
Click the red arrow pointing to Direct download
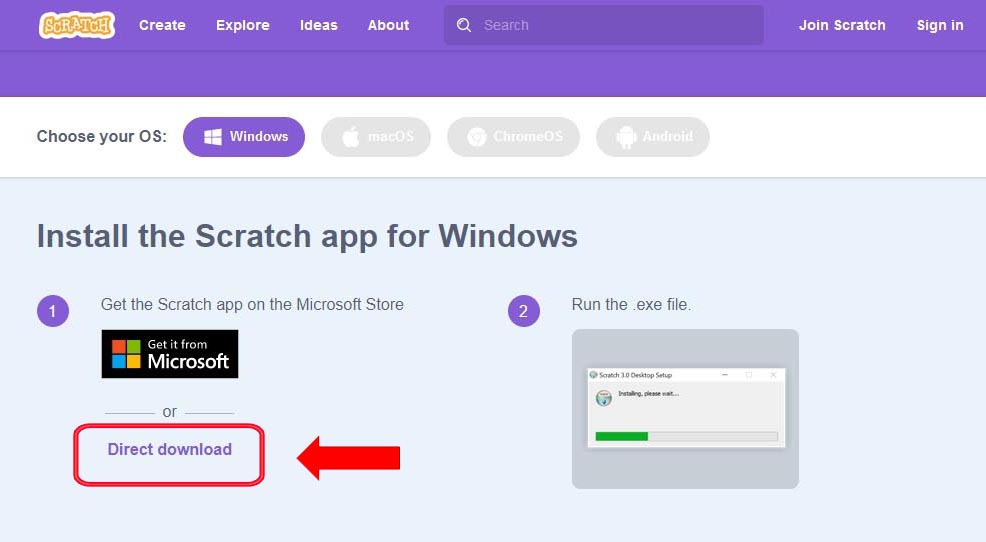(349, 458)
